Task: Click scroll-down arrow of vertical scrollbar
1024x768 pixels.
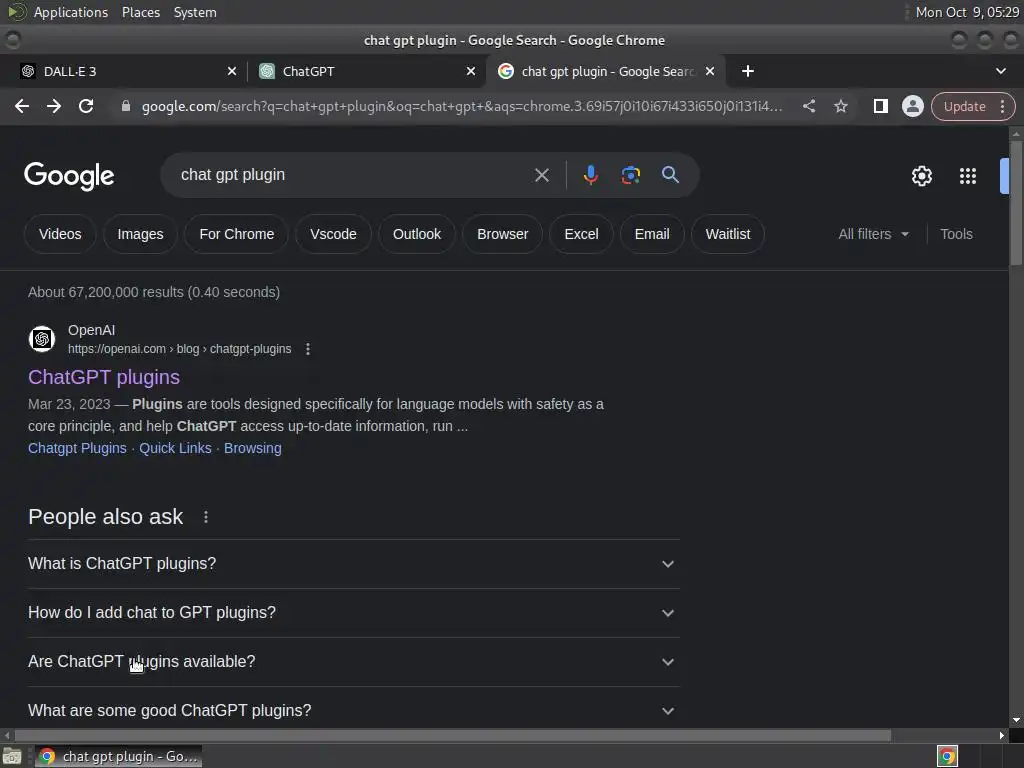Action: coord(1016,720)
